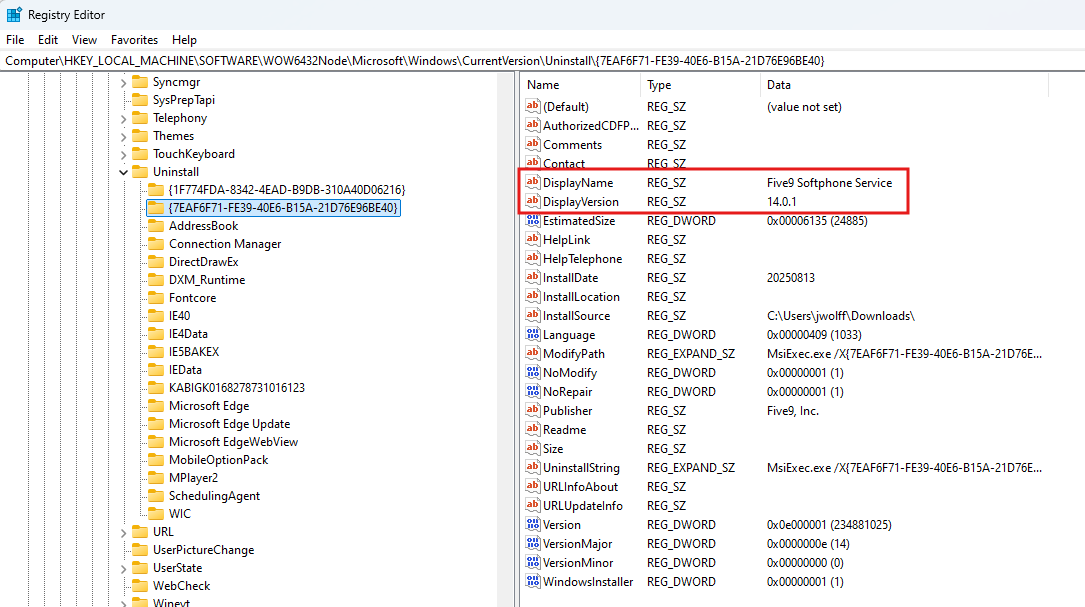This screenshot has width=1085, height=607.
Task: Expand the Telephony registry key
Action: point(123,118)
